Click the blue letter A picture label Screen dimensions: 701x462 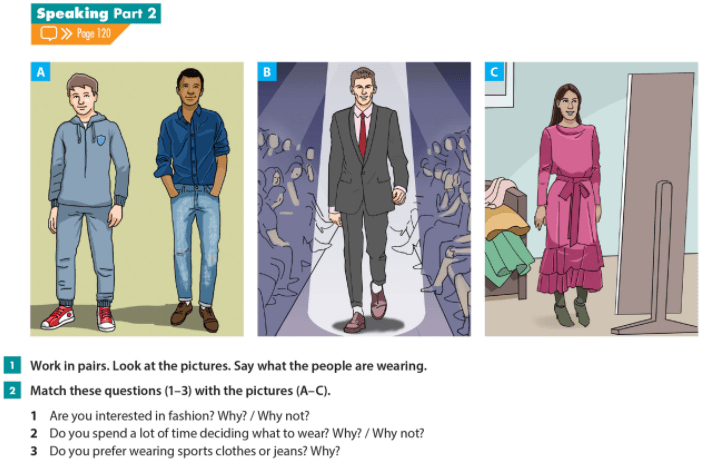[40, 72]
